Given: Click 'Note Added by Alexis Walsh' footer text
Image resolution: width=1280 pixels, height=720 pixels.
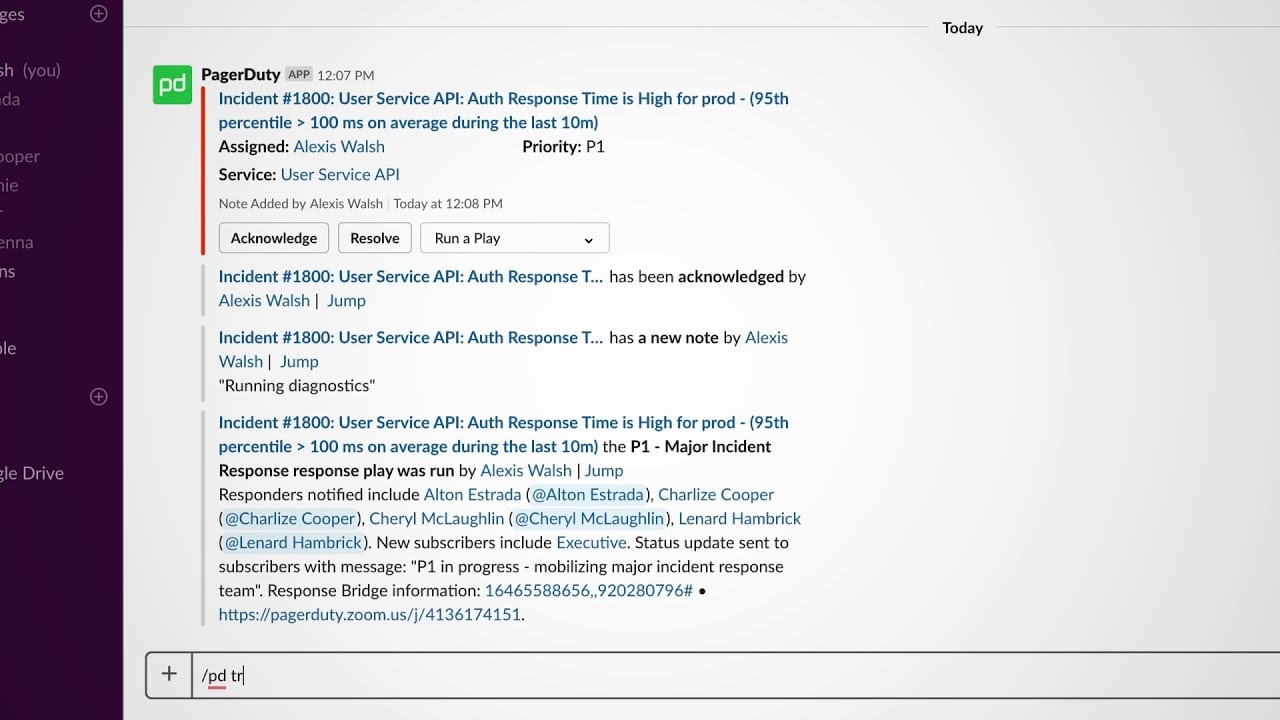Looking at the screenshot, I should pos(301,203).
